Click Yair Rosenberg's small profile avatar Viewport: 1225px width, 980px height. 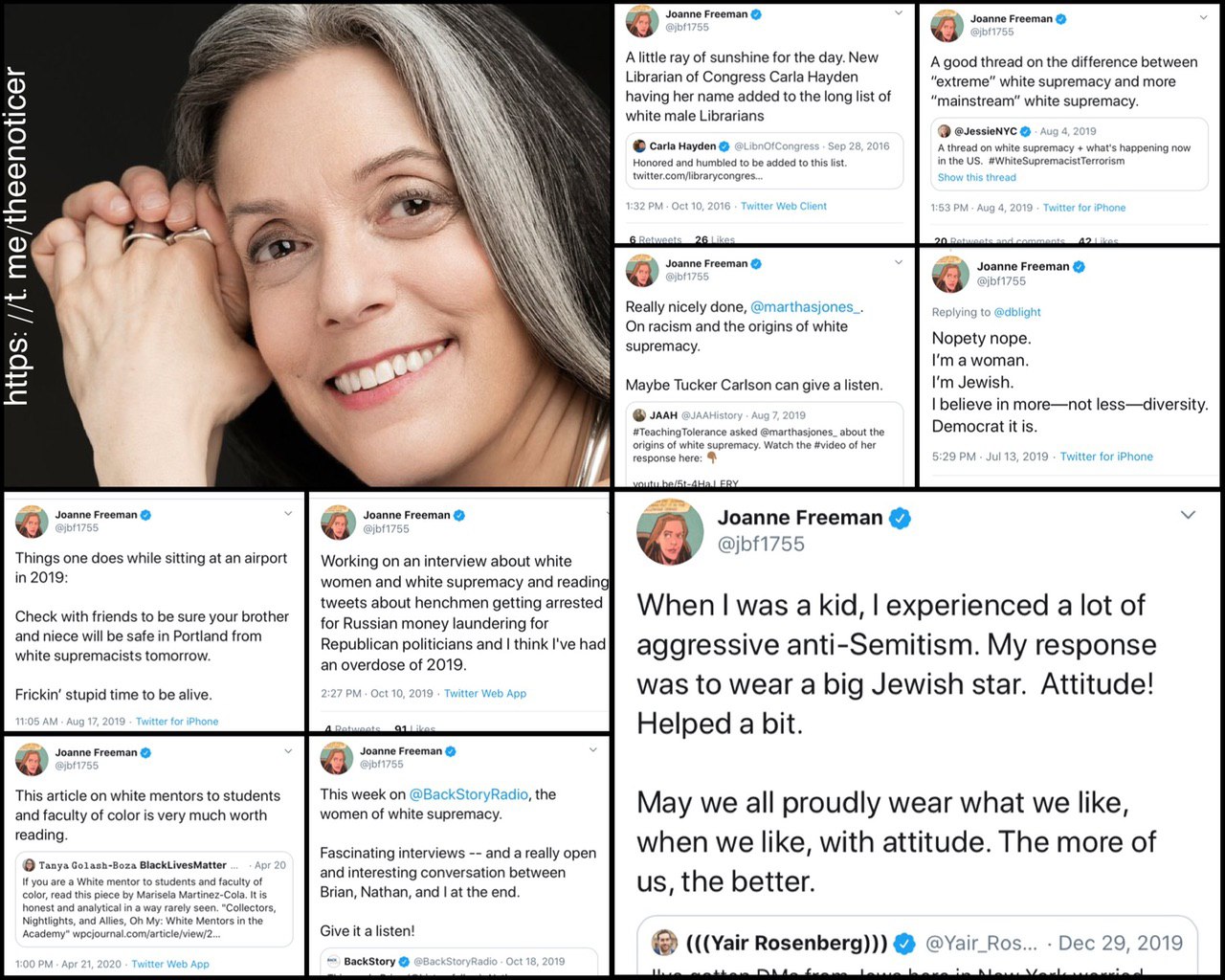(664, 943)
